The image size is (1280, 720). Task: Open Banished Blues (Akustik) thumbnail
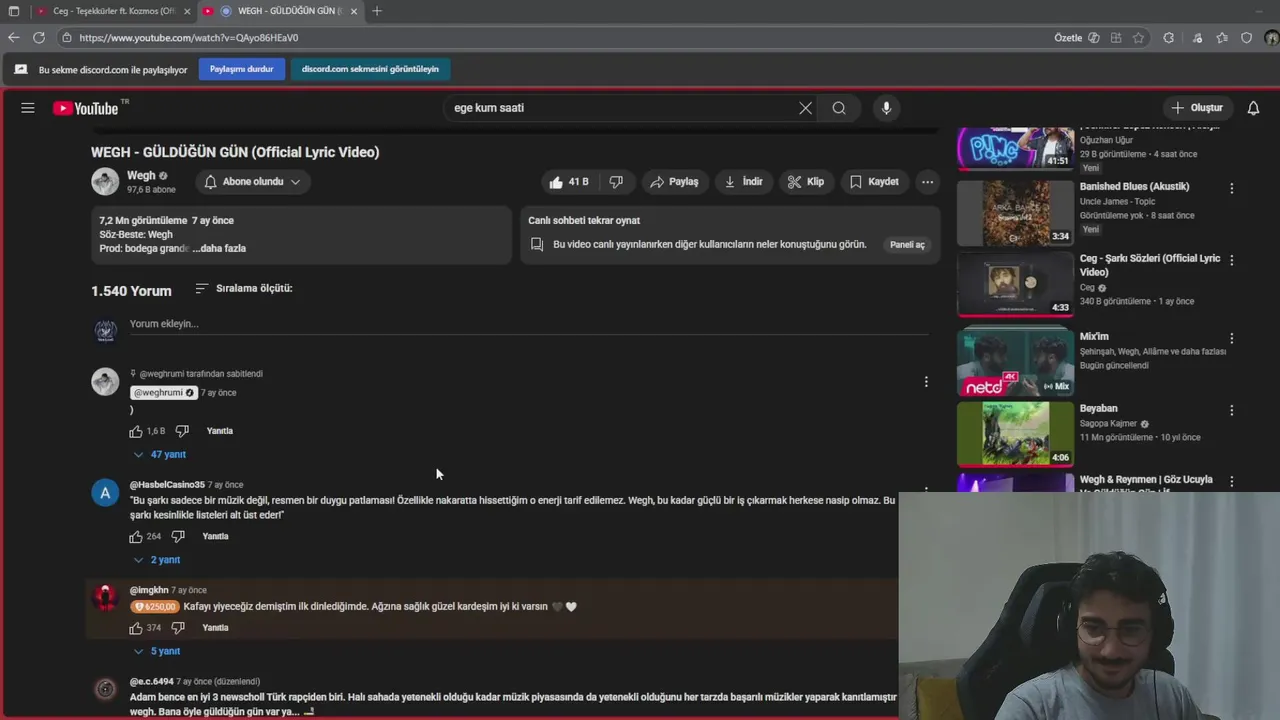[x=1016, y=212]
